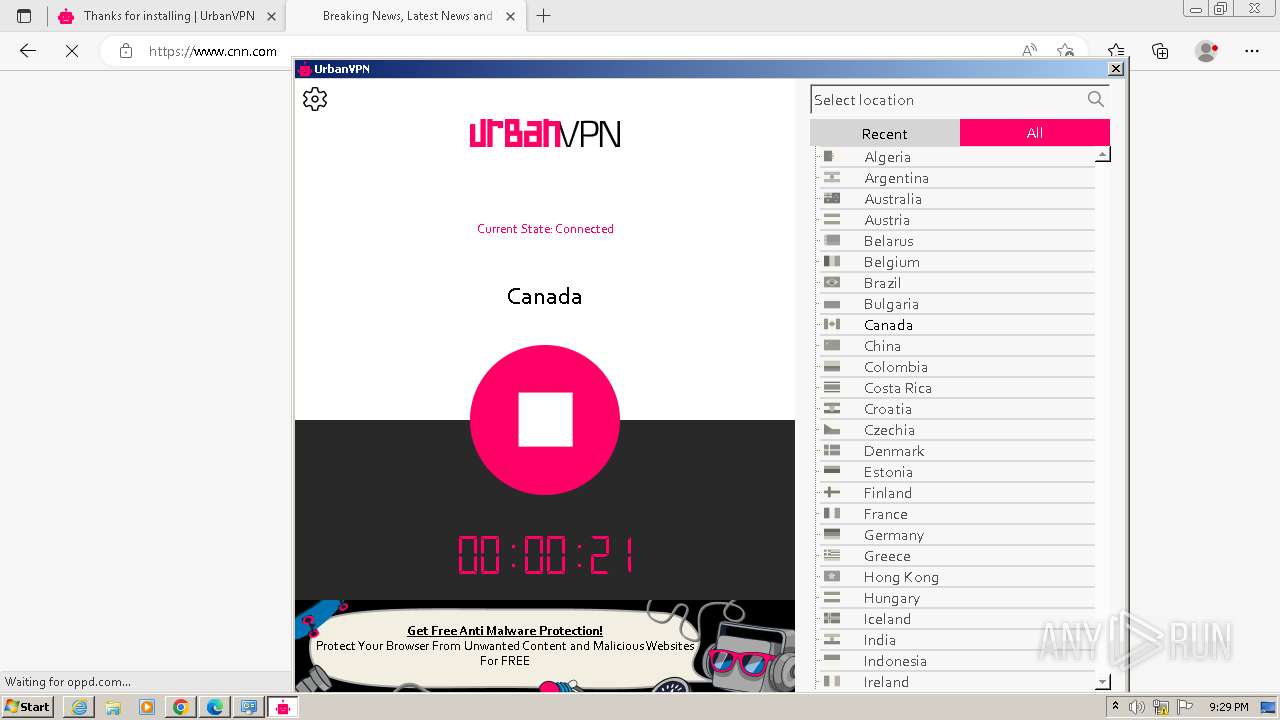
Task: Click the Hong Kong flag icon
Action: point(832,576)
